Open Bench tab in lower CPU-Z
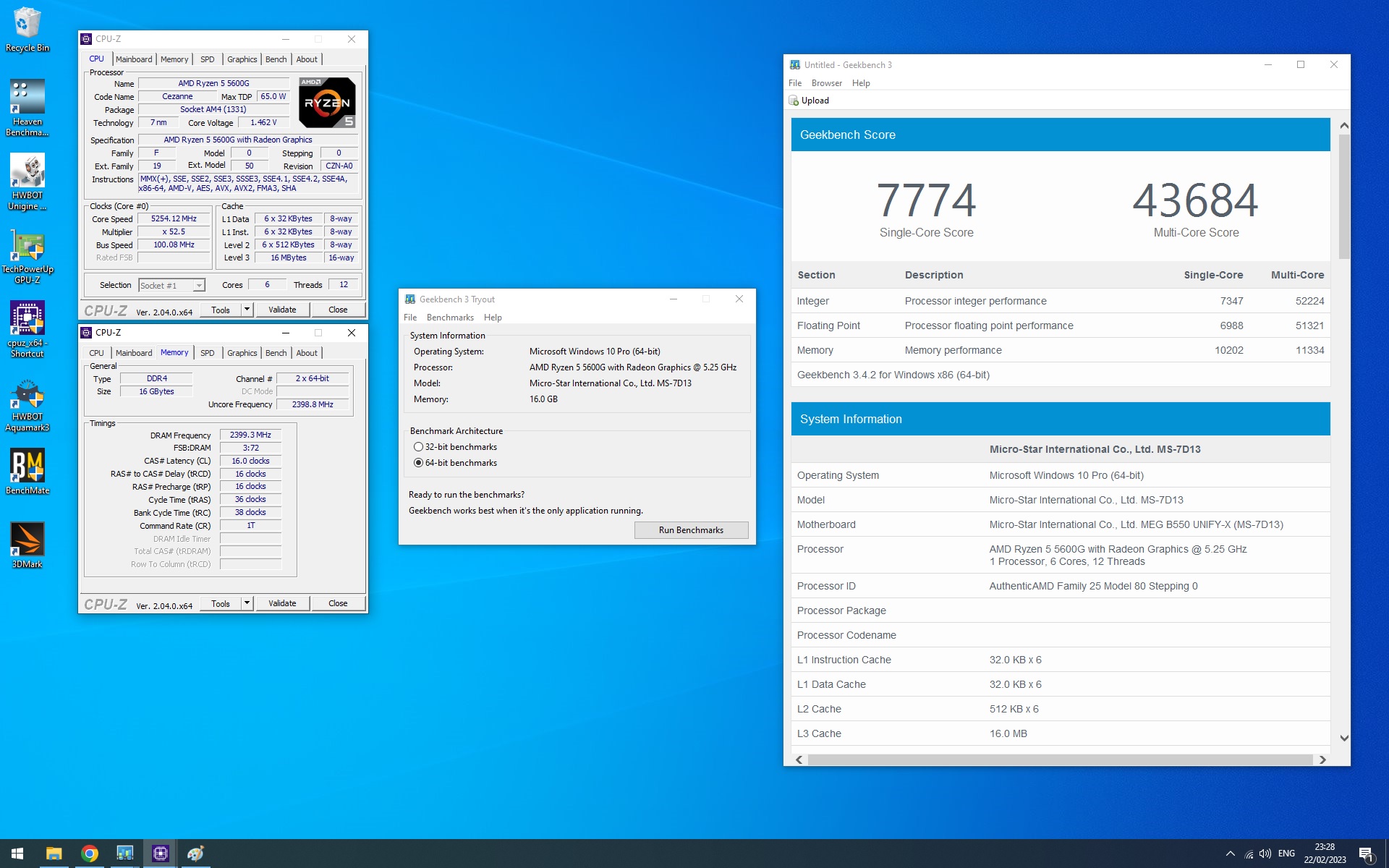The height and width of the screenshot is (868, 1389). pyautogui.click(x=276, y=353)
